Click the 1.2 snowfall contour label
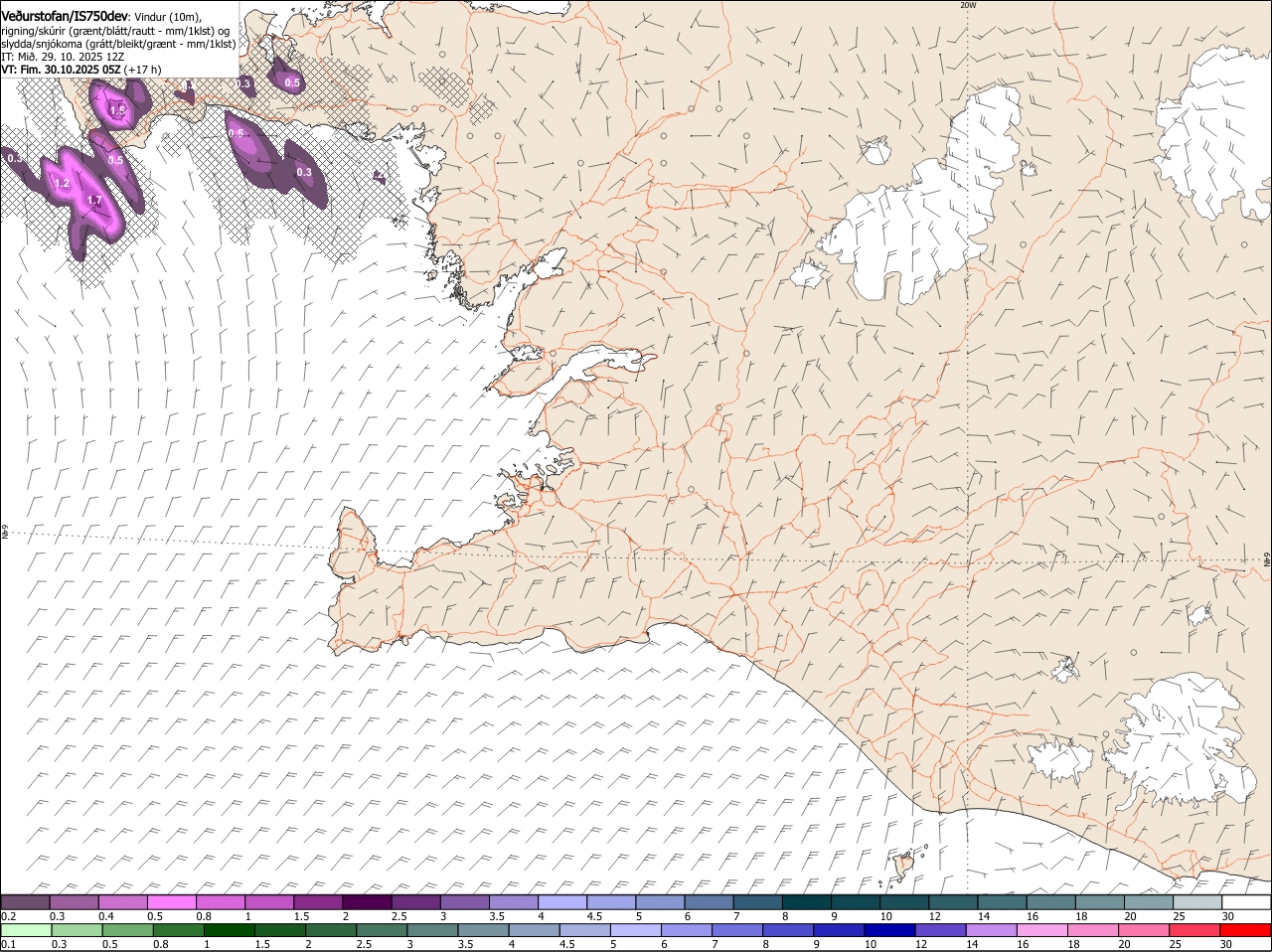Screen dimensions: 1272x952 click(x=62, y=184)
